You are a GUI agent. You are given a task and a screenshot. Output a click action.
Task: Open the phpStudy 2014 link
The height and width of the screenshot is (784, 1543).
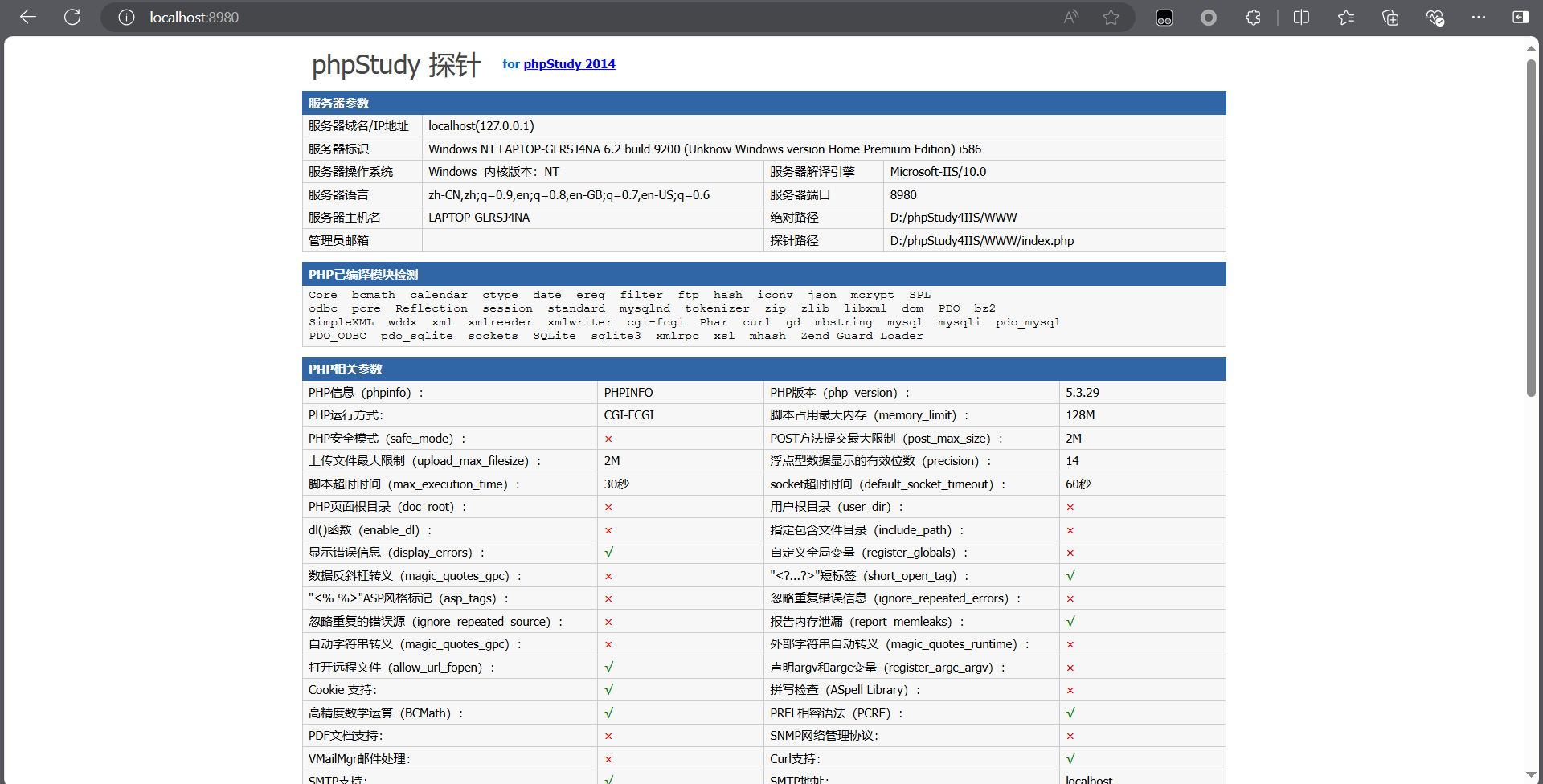[569, 63]
